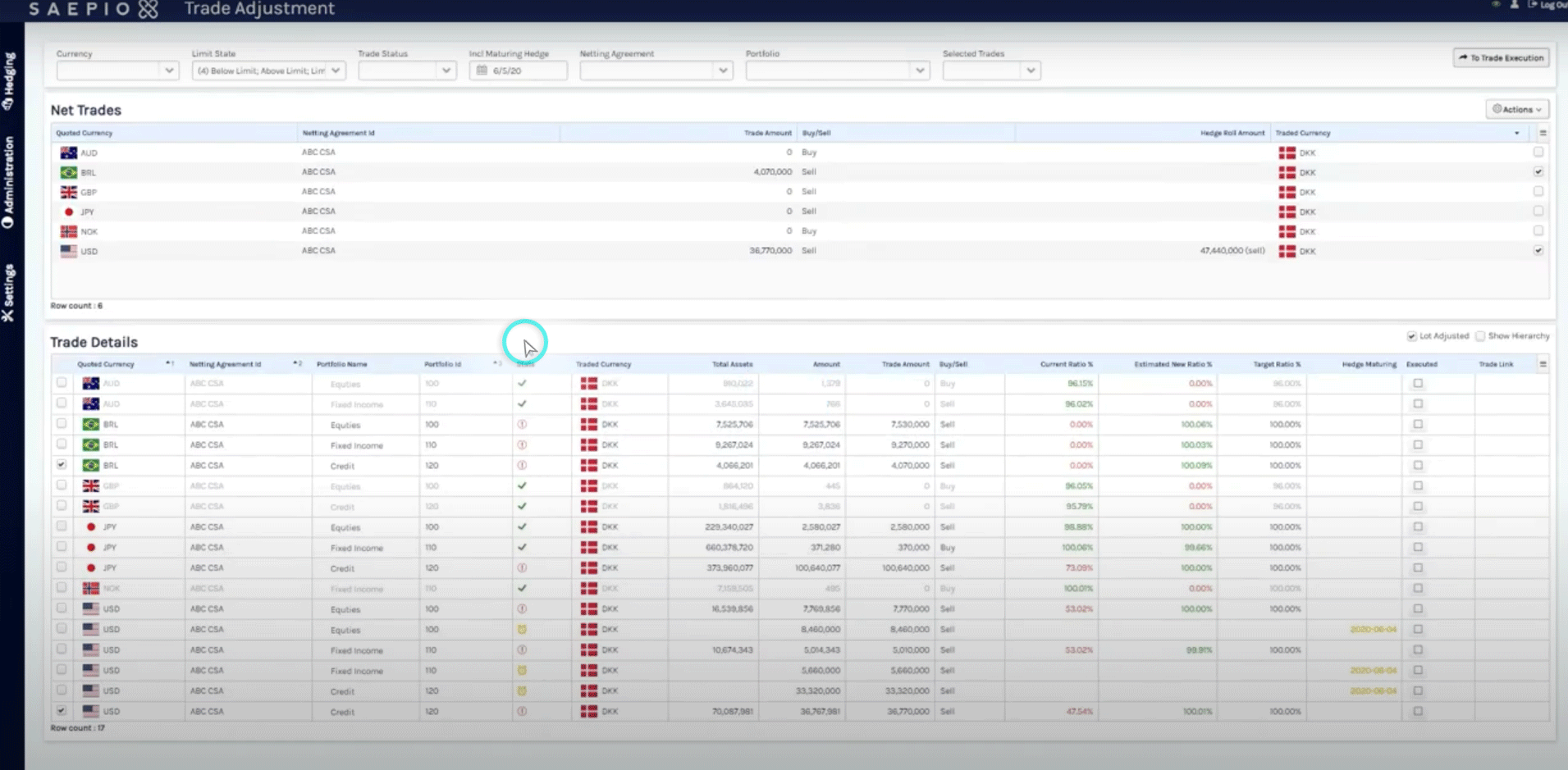
Task: Open Trade Details table hamburger menu
Action: 1543,364
